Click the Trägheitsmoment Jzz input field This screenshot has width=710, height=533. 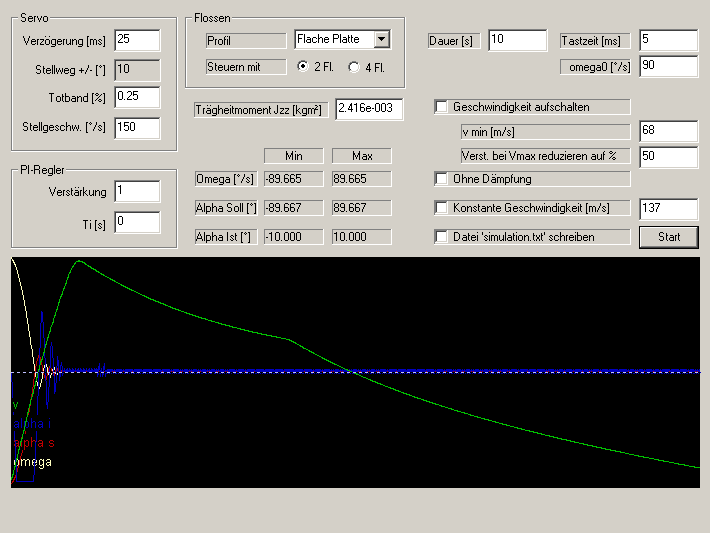click(x=369, y=108)
